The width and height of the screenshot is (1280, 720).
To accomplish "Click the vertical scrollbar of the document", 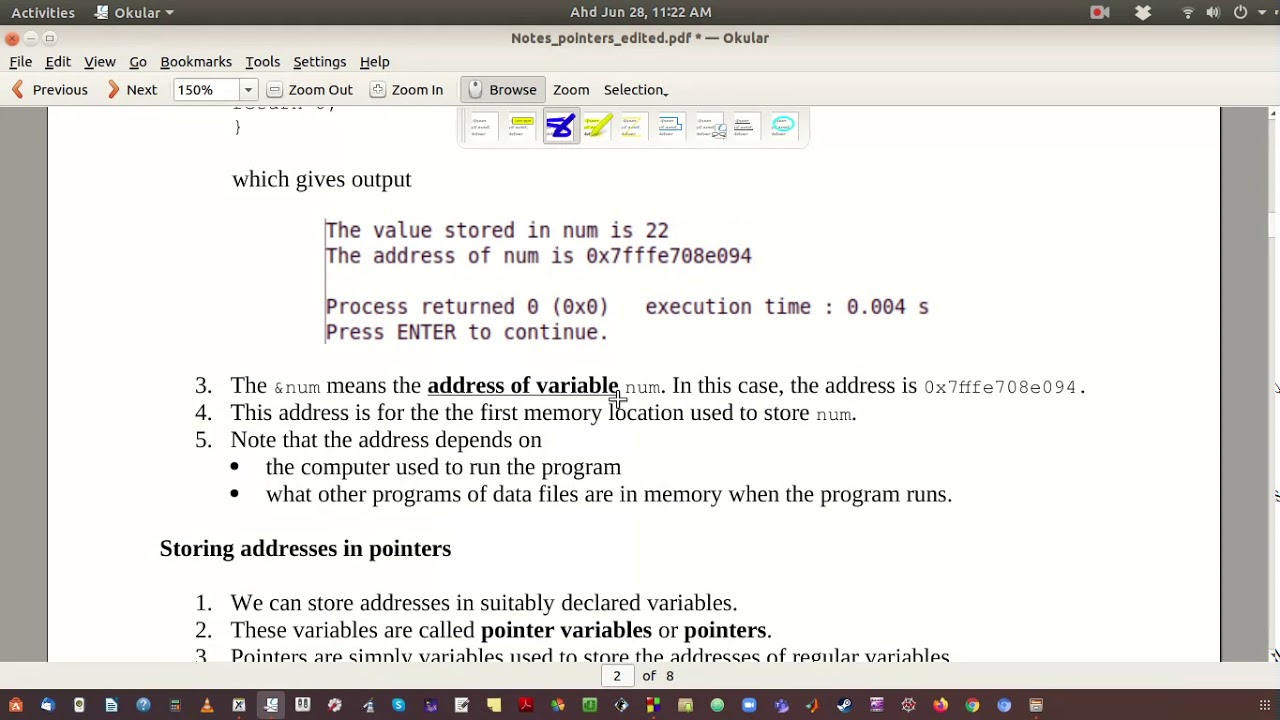I will [x=1274, y=384].
